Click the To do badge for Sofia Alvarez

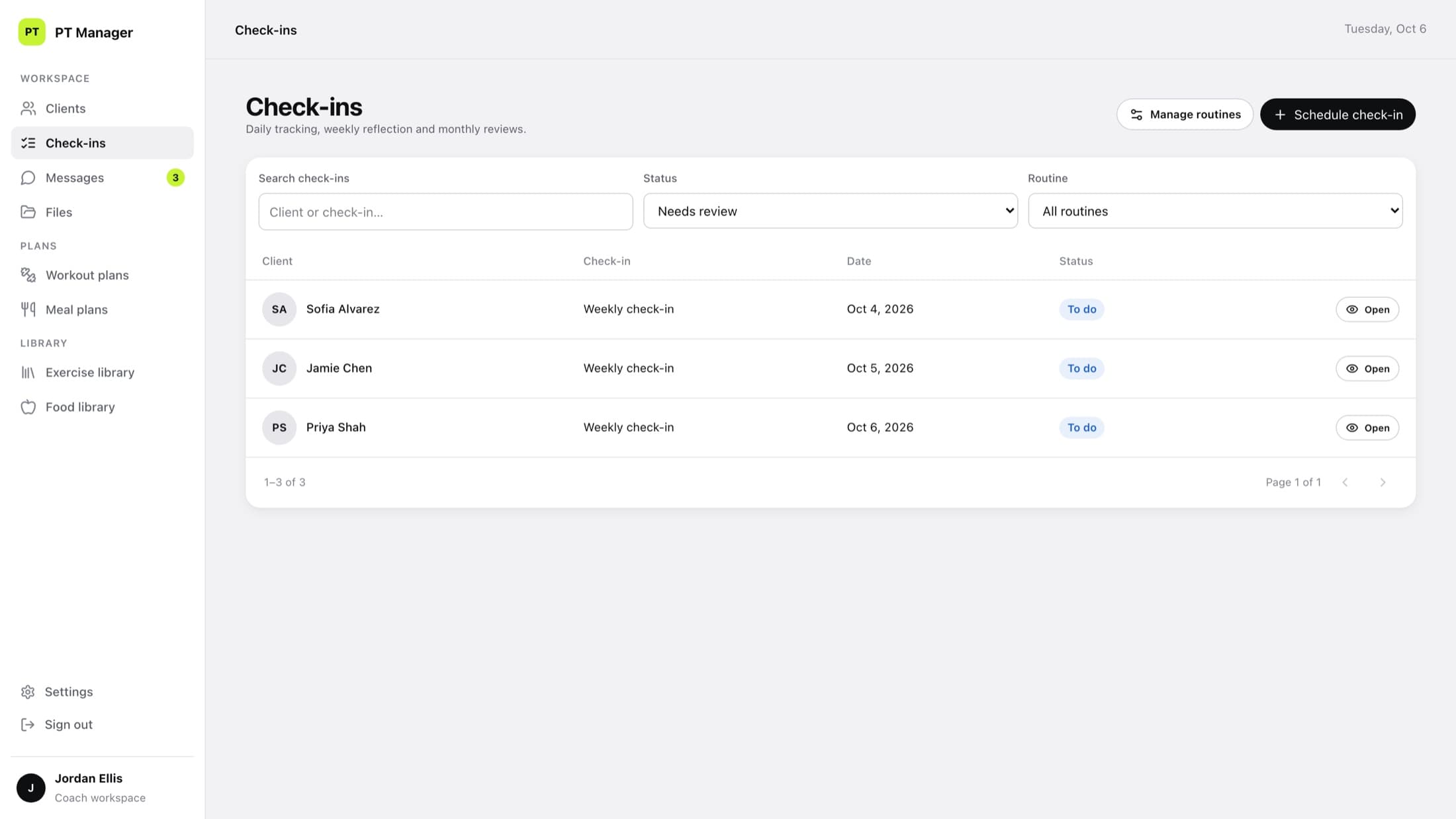tap(1081, 309)
